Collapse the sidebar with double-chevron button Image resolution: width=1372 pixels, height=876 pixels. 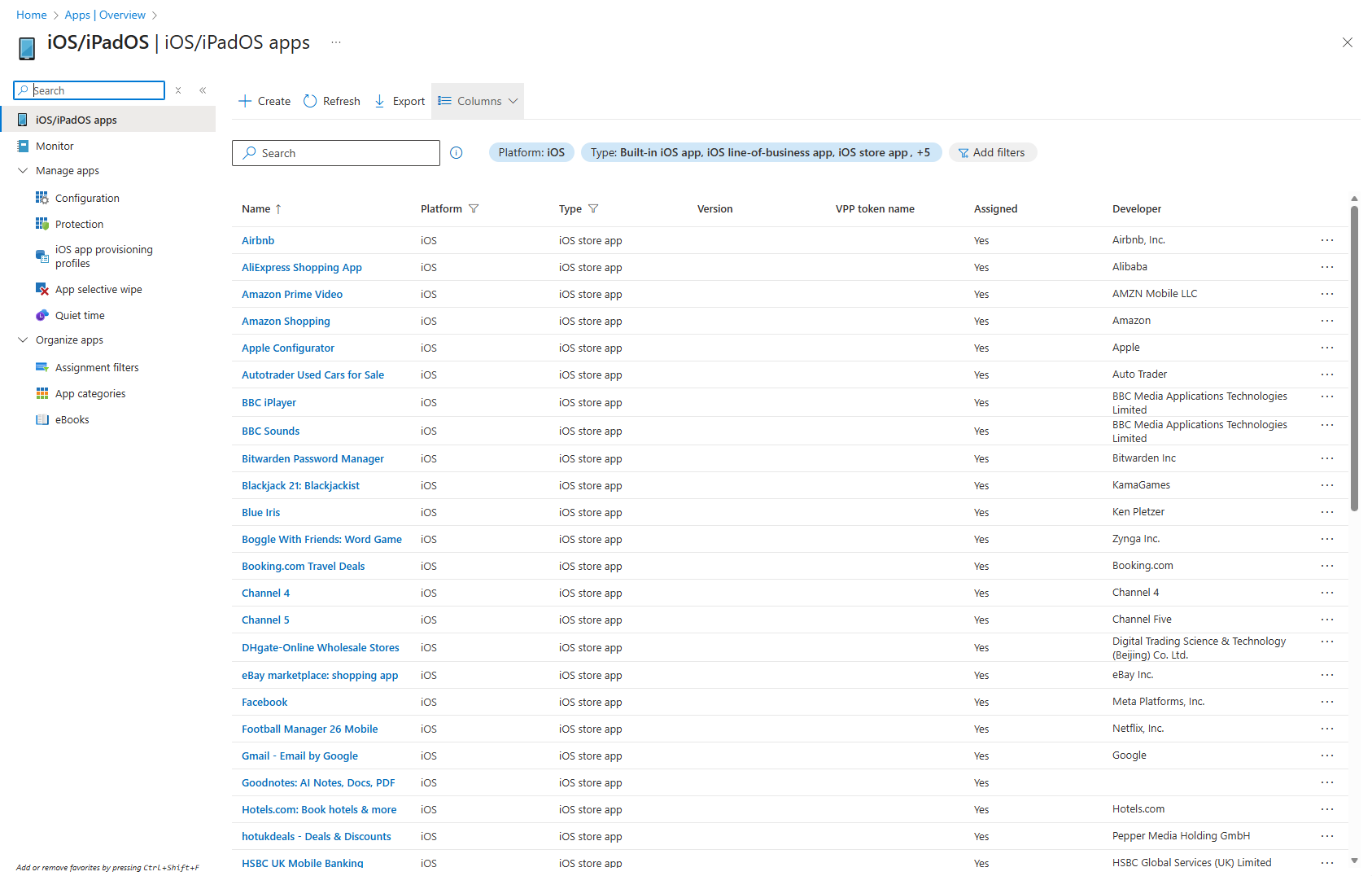(x=203, y=90)
